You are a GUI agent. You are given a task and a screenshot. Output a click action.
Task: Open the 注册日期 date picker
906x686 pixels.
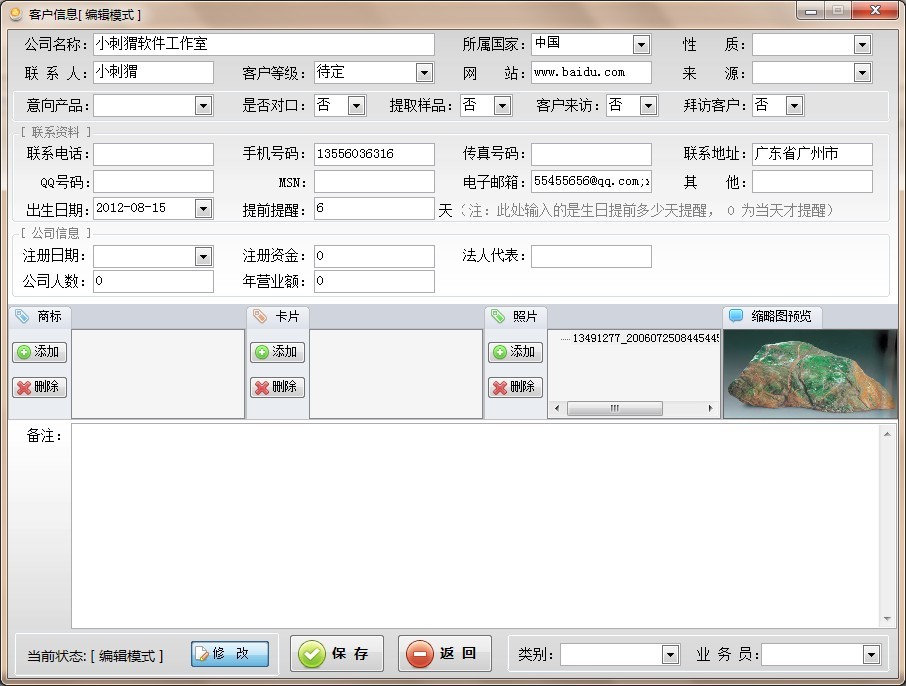(x=203, y=256)
